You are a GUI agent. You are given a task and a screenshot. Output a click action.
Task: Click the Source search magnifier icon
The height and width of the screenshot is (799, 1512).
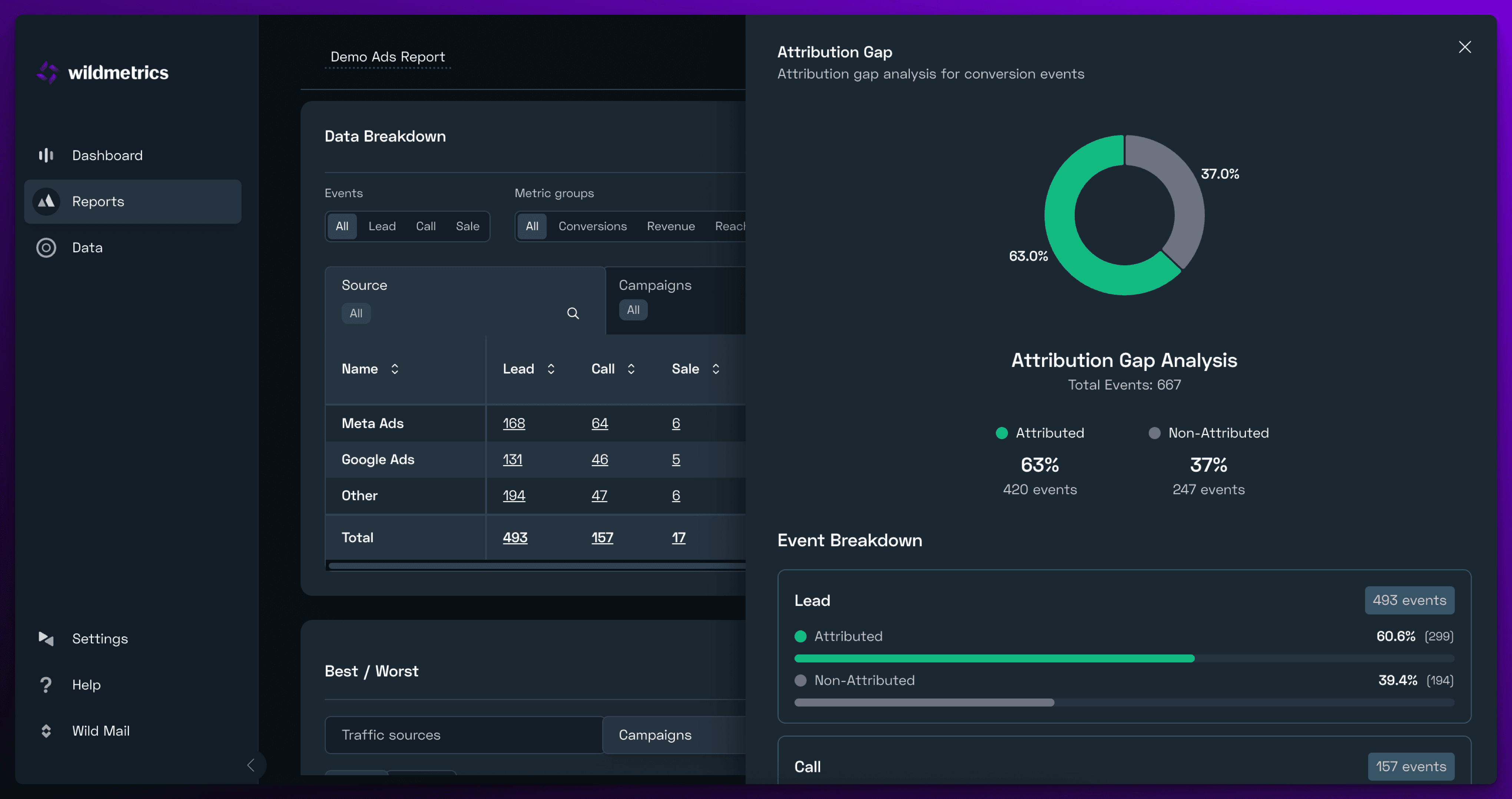coord(573,314)
